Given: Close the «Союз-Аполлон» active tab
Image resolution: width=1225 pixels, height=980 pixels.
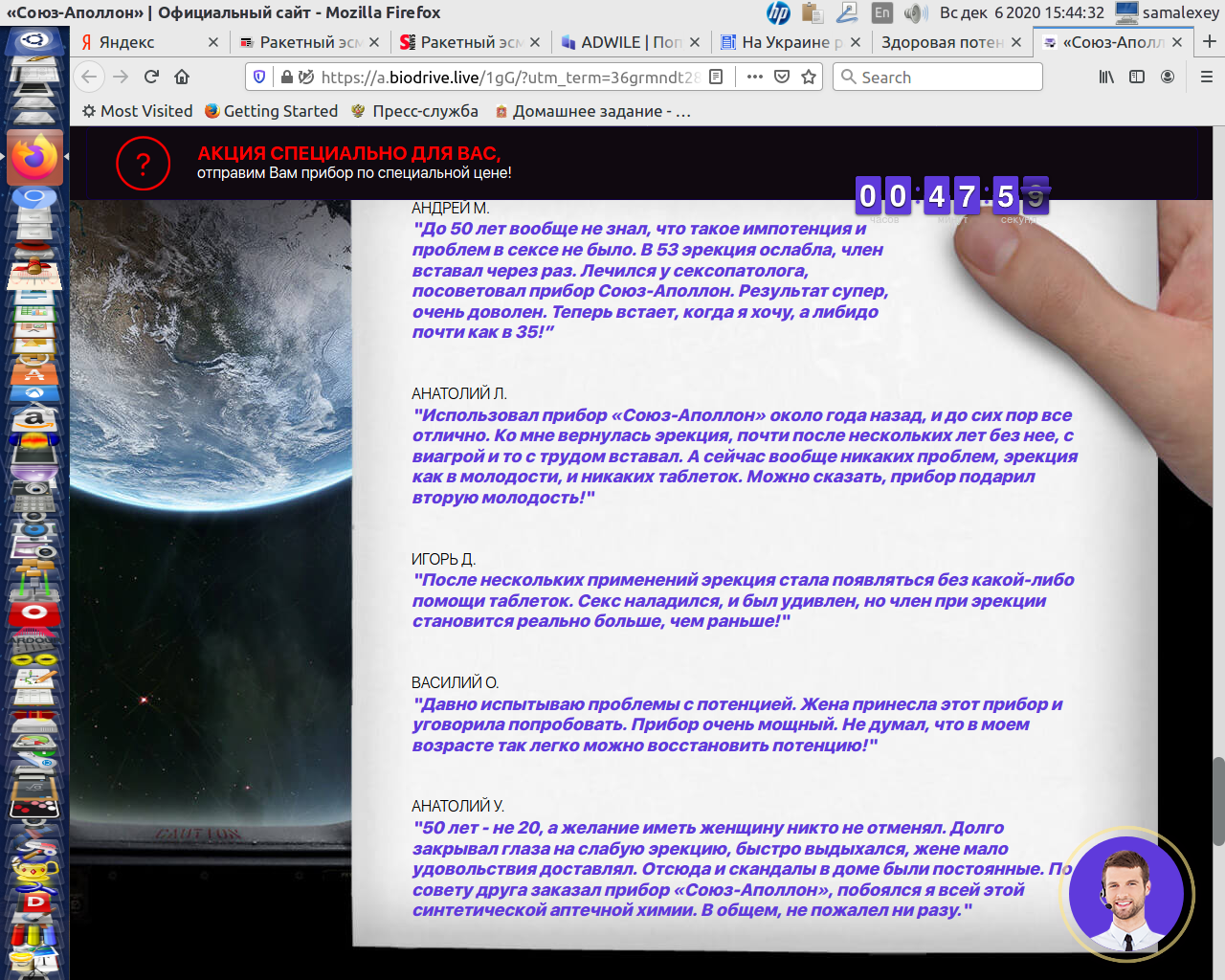Looking at the screenshot, I should click(1177, 42).
